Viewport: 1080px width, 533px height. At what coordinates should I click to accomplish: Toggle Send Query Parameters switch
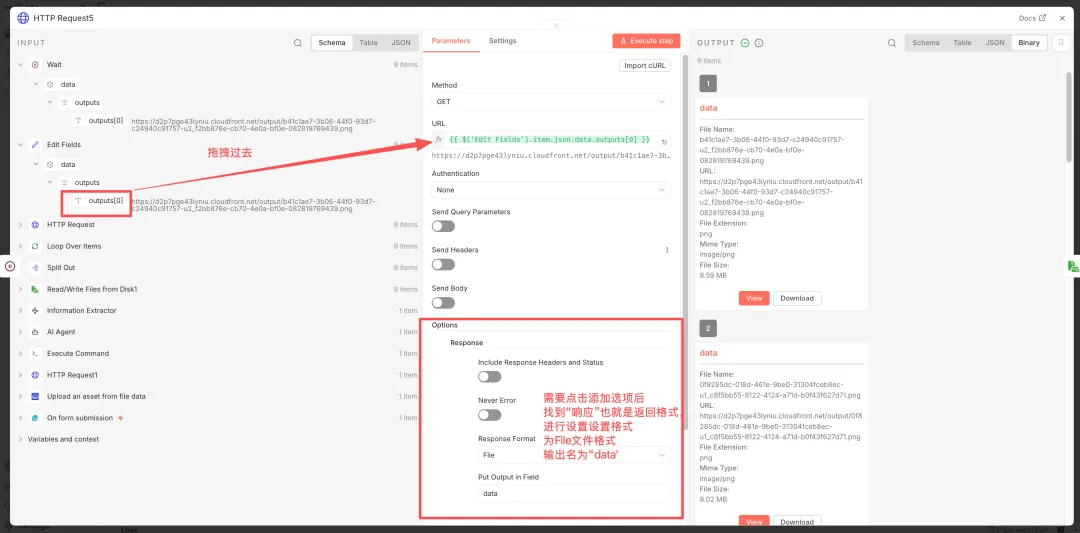point(443,226)
